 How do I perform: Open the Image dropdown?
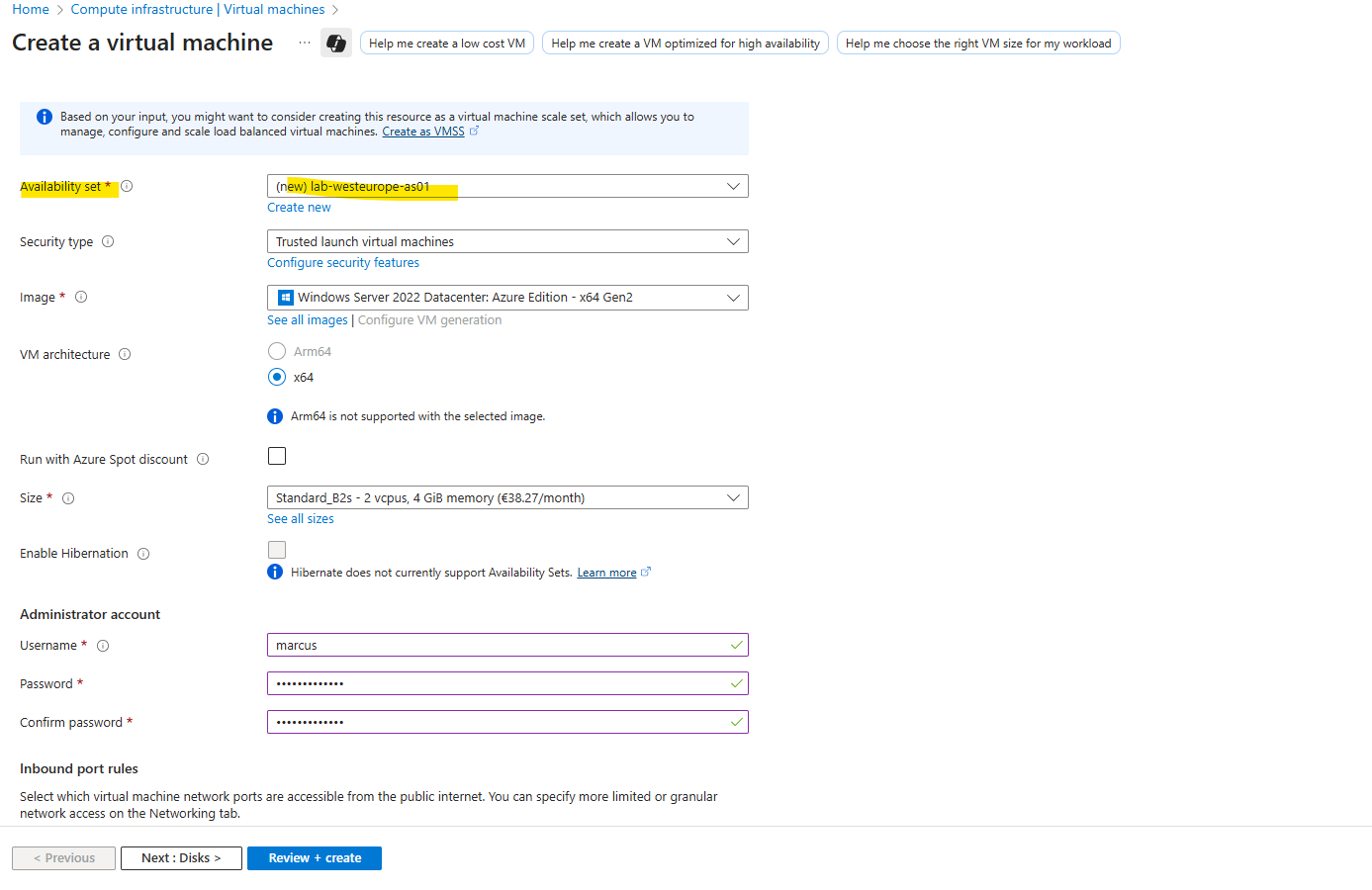pos(507,298)
